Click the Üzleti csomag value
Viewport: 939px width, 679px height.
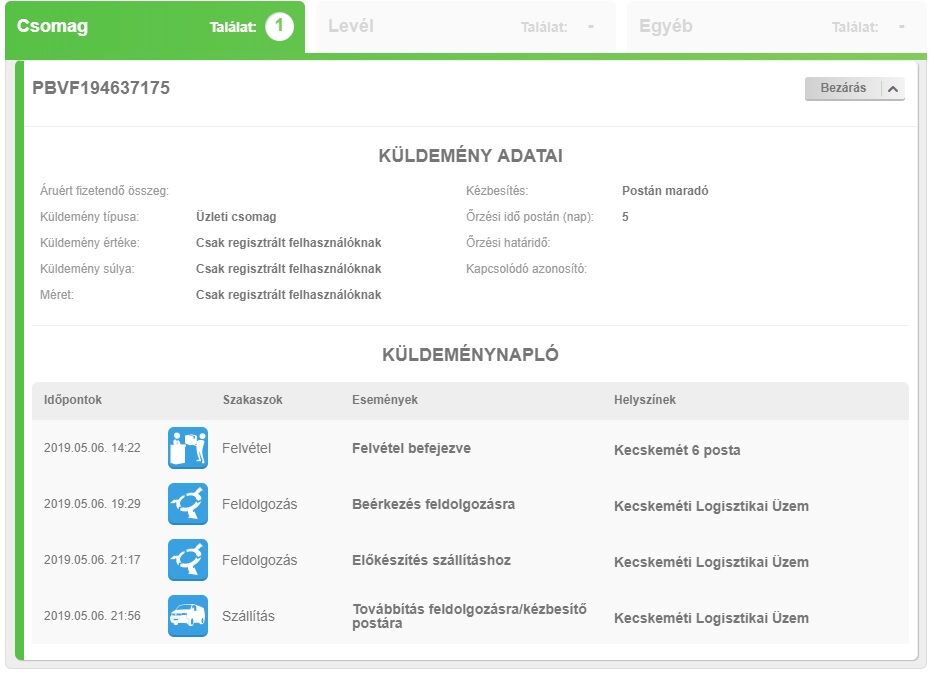tap(236, 217)
